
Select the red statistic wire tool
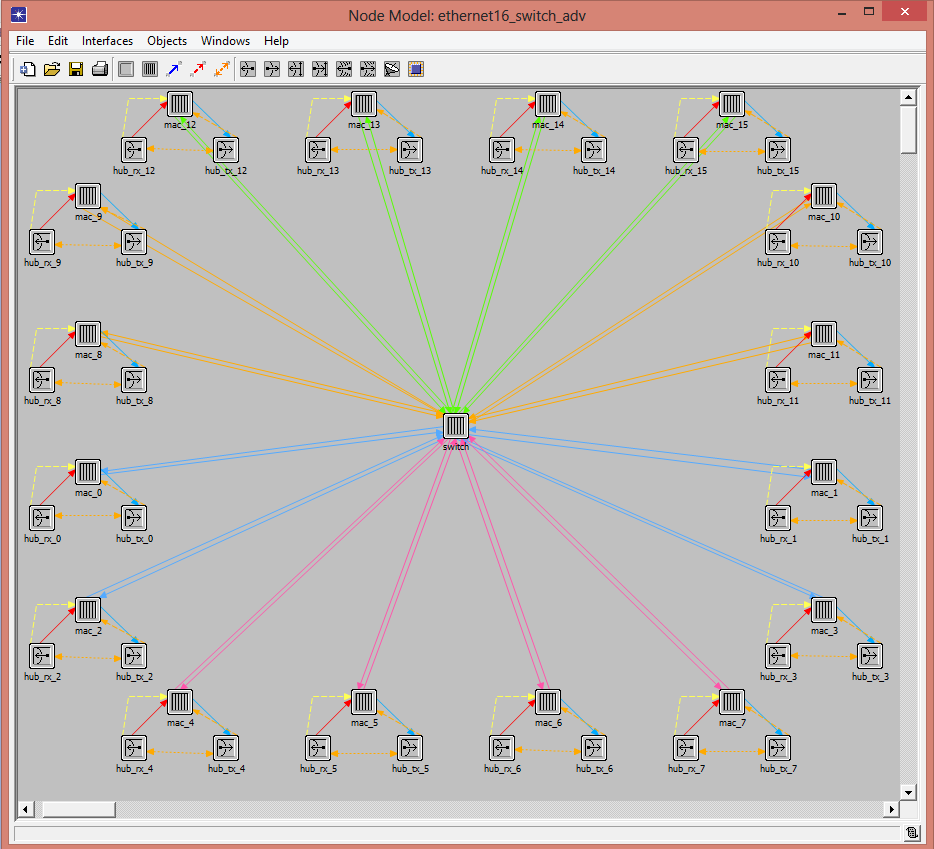(198, 69)
